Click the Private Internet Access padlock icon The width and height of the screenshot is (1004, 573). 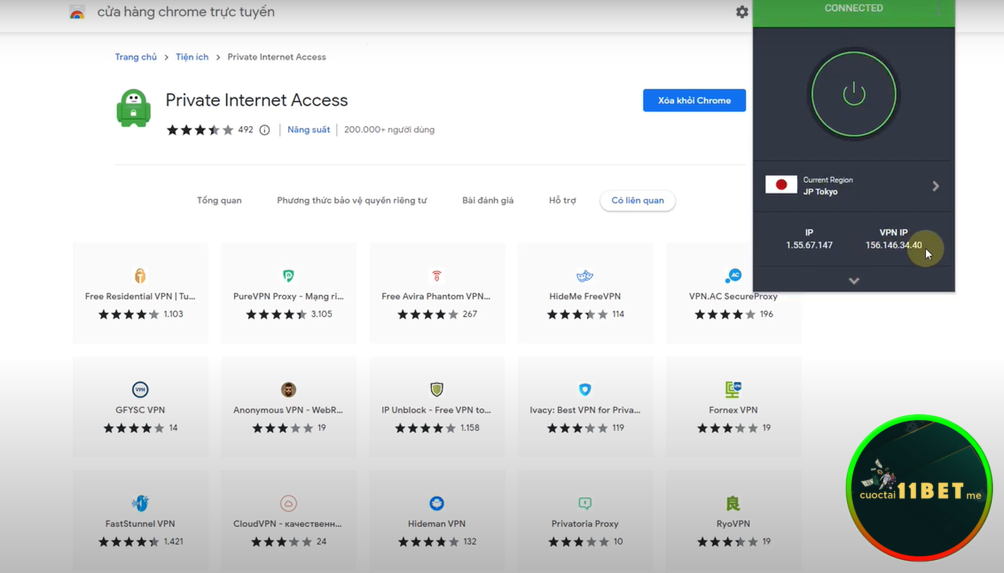(133, 108)
